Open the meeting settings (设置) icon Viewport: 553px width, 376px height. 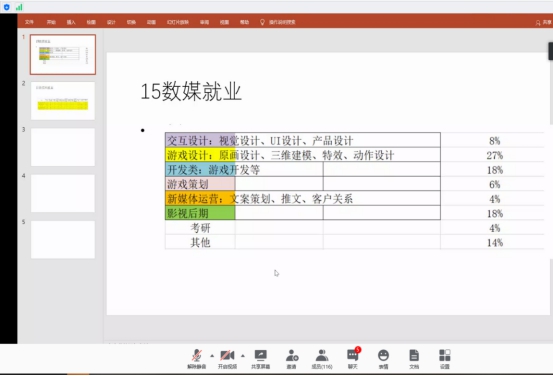(x=445, y=359)
